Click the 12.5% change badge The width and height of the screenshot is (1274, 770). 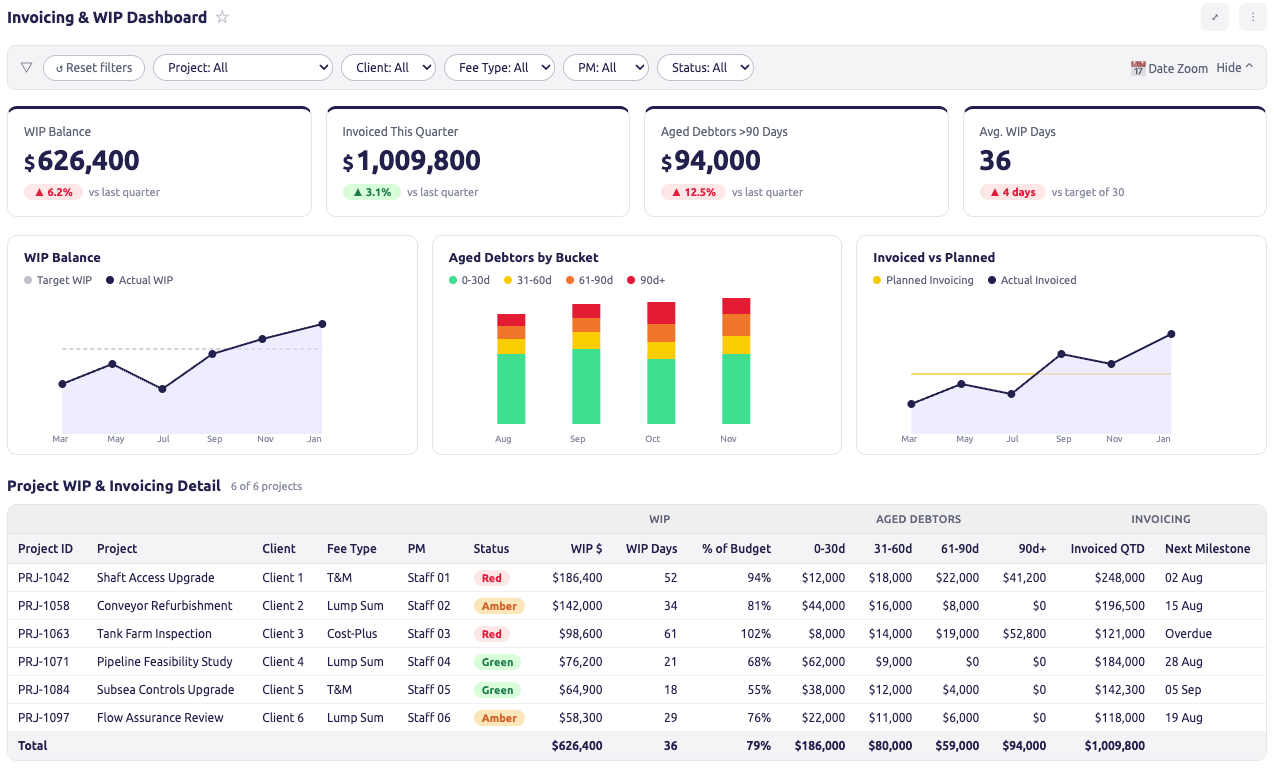(692, 192)
